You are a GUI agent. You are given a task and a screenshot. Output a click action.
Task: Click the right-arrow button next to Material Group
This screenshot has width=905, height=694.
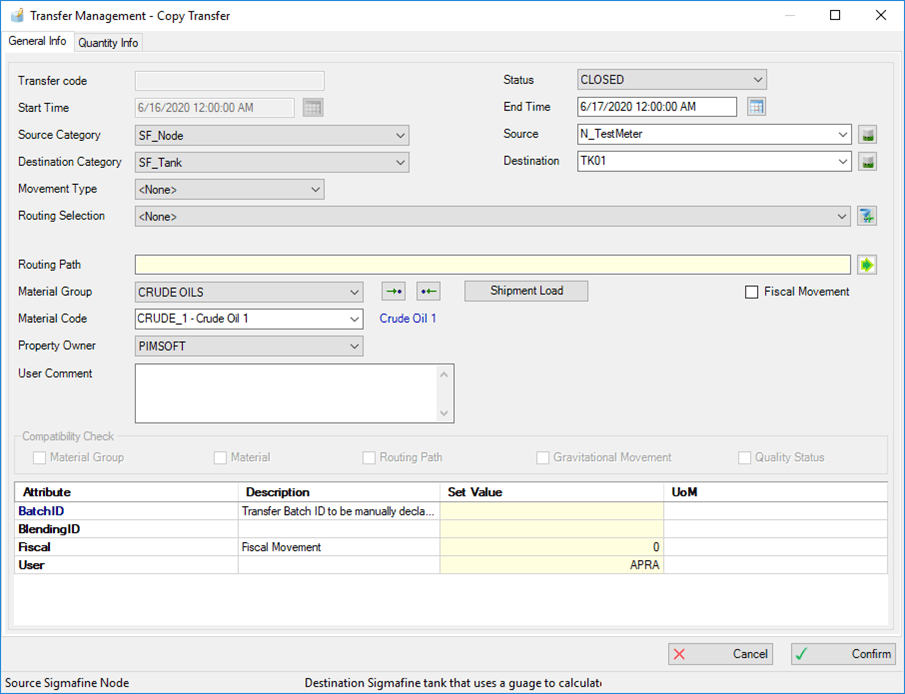(394, 292)
